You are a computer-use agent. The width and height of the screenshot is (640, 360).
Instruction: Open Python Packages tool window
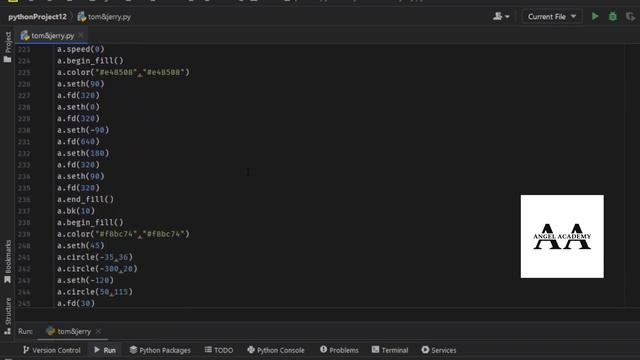pyautogui.click(x=160, y=350)
